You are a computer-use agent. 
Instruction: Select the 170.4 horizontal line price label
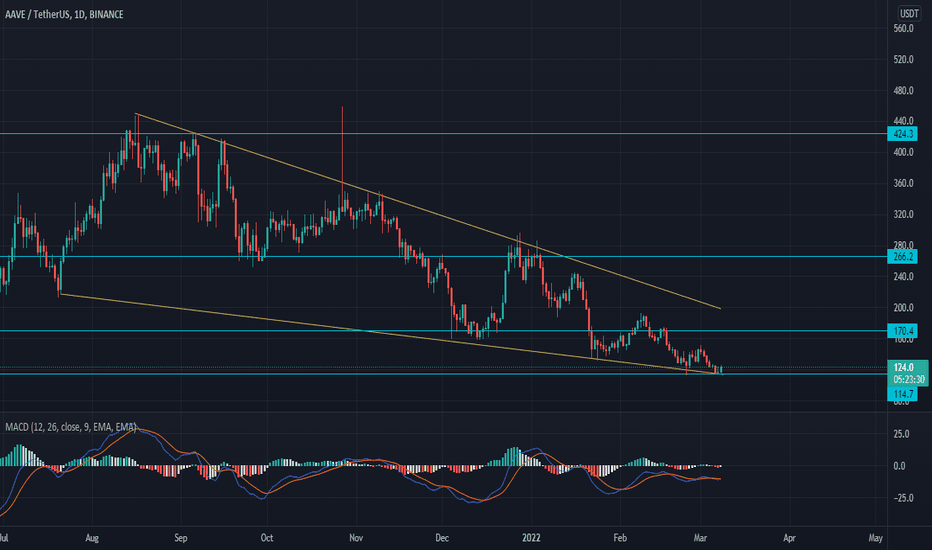(902, 331)
